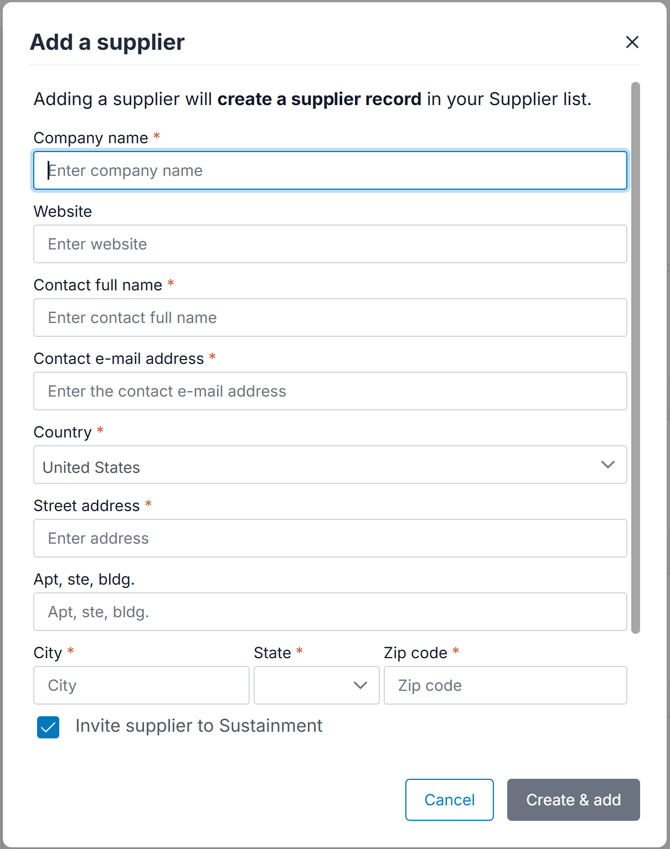
Task: Focus the Enter company name input
Action: pos(330,171)
